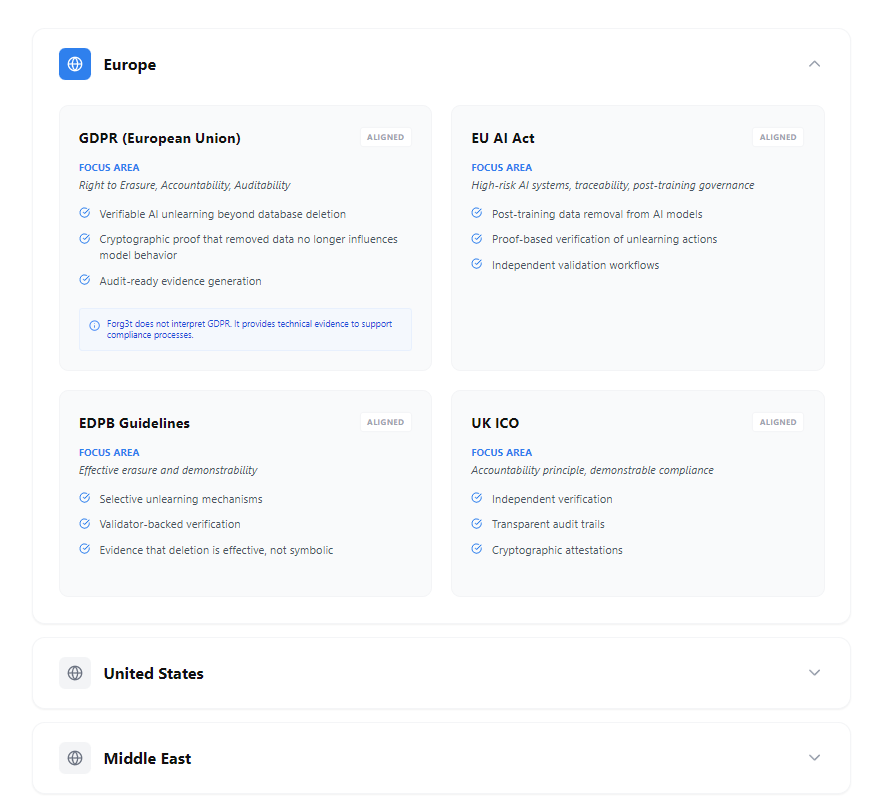Expand the Middle East section
Viewport: 885px width, 801px height.
click(x=815, y=758)
